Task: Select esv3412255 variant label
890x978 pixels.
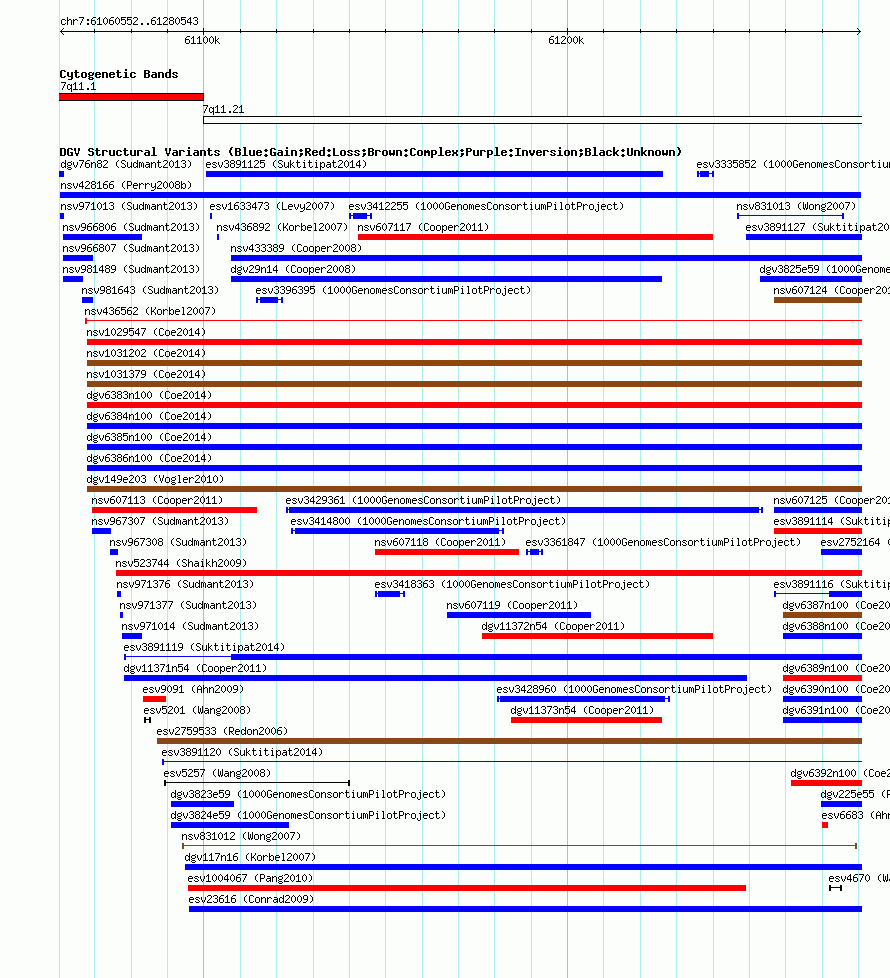Action: point(486,206)
